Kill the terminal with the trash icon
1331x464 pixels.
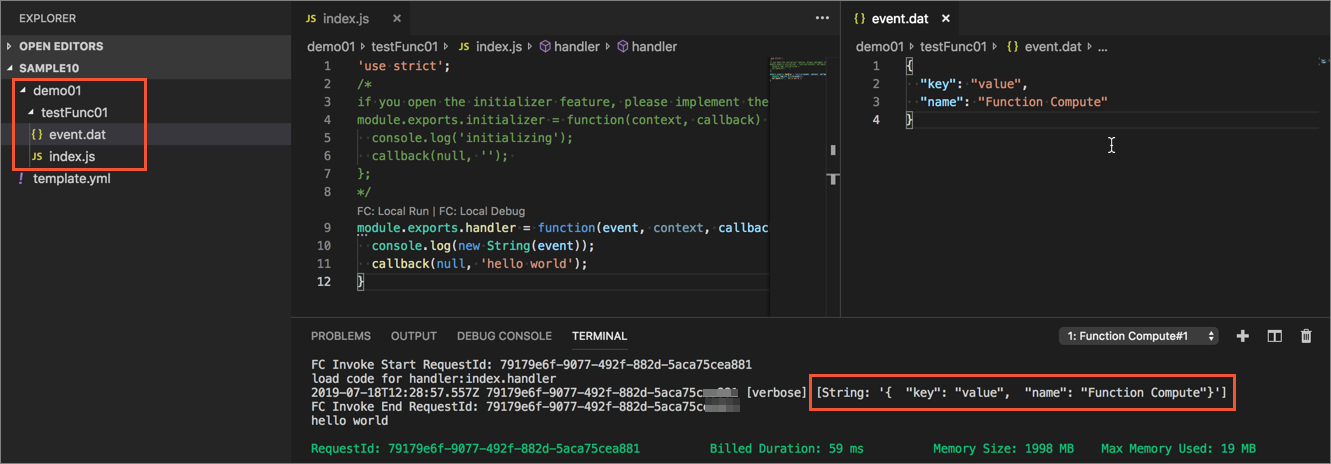click(x=1305, y=336)
